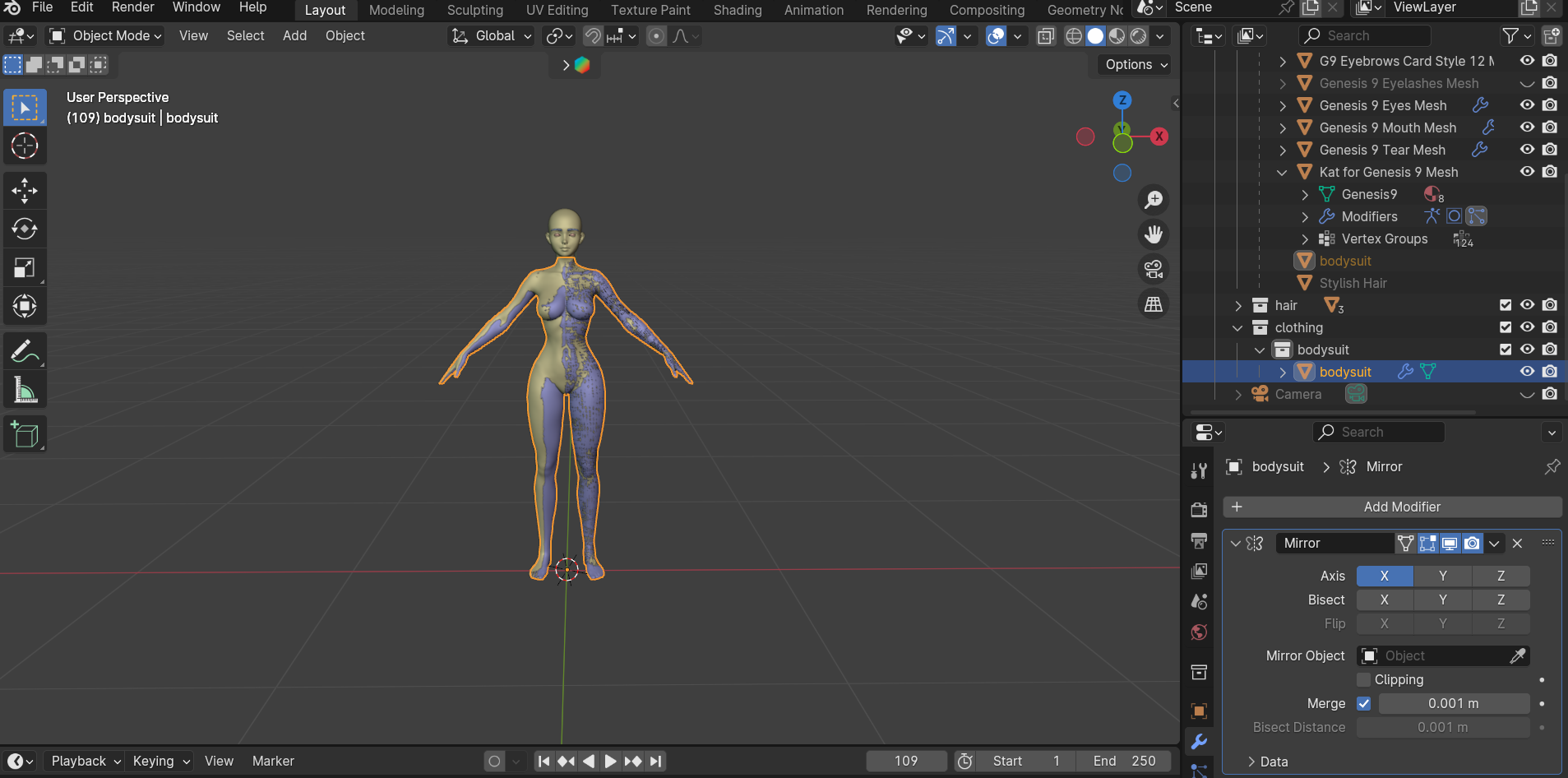The image size is (1568, 778).
Task: Switch to the Sculpting workspace tab
Action: click(475, 10)
